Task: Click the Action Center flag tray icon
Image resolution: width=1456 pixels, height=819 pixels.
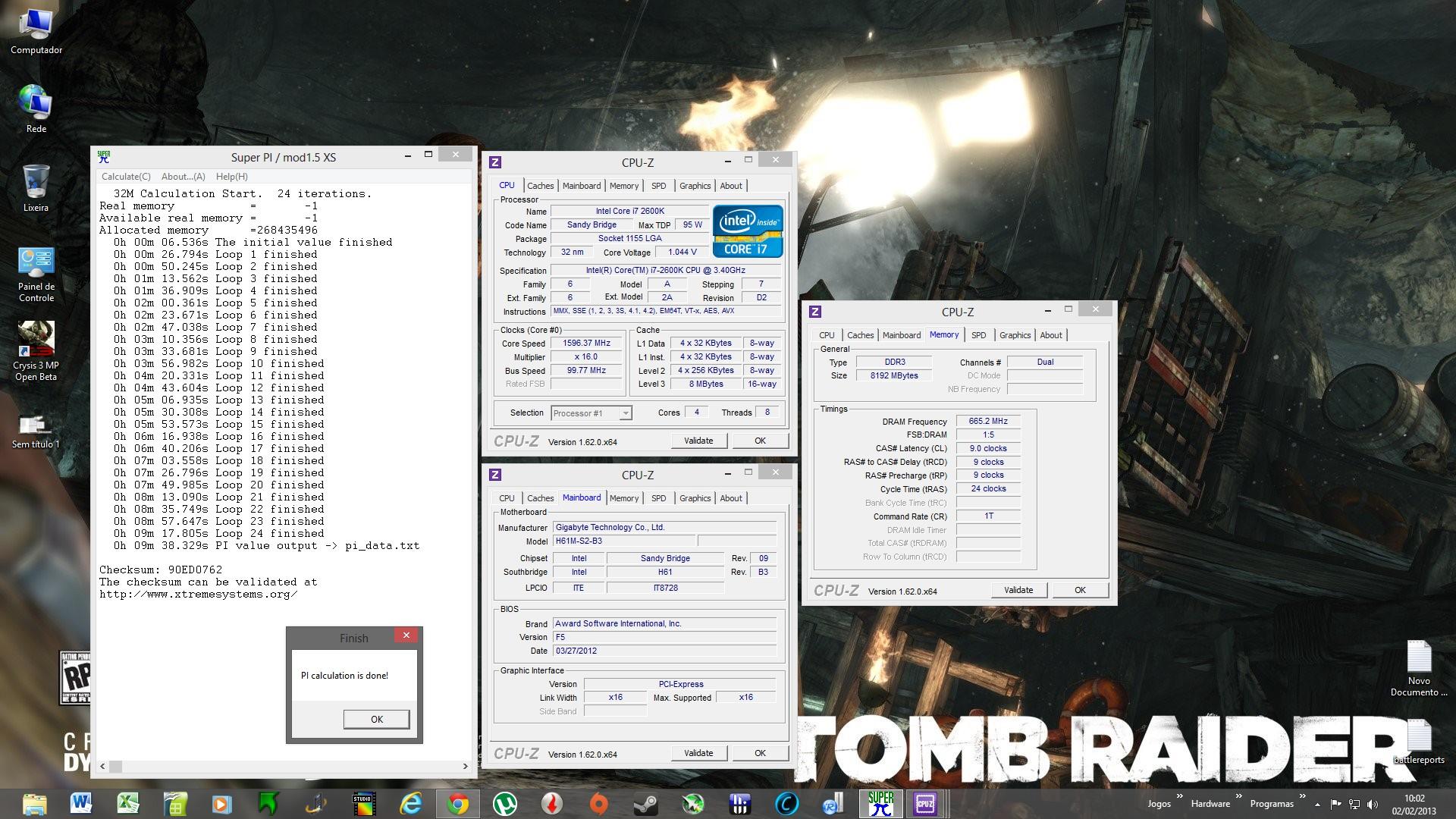Action: pos(1336,804)
